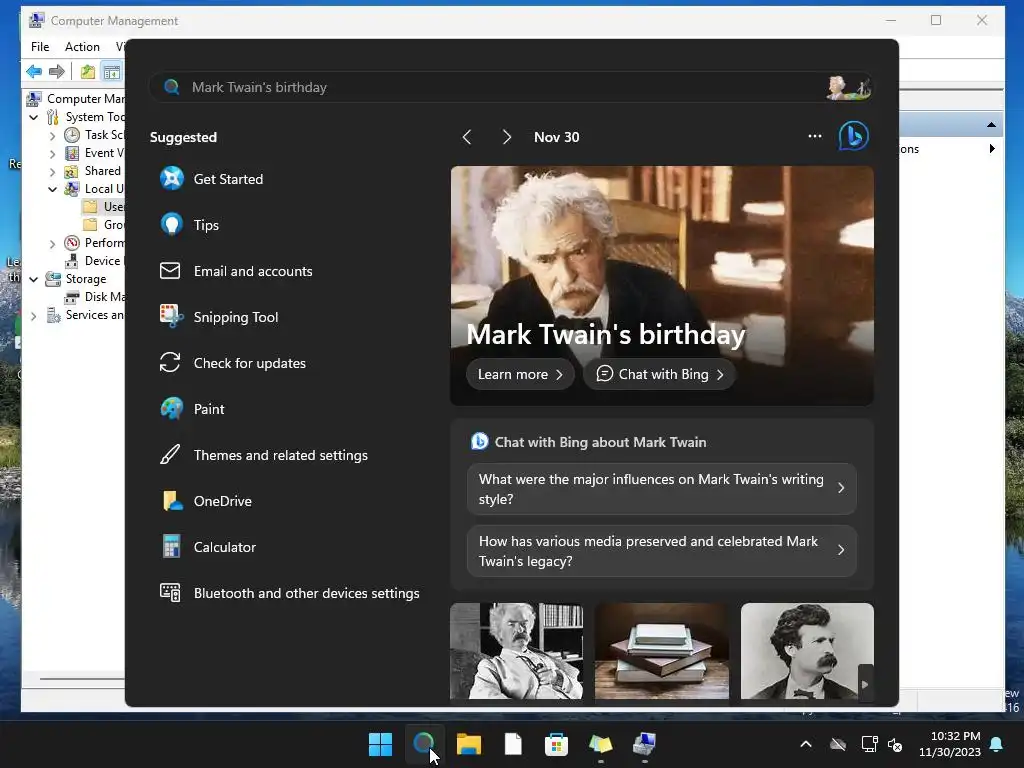Open File Explorer from taskbar

pyautogui.click(x=468, y=744)
